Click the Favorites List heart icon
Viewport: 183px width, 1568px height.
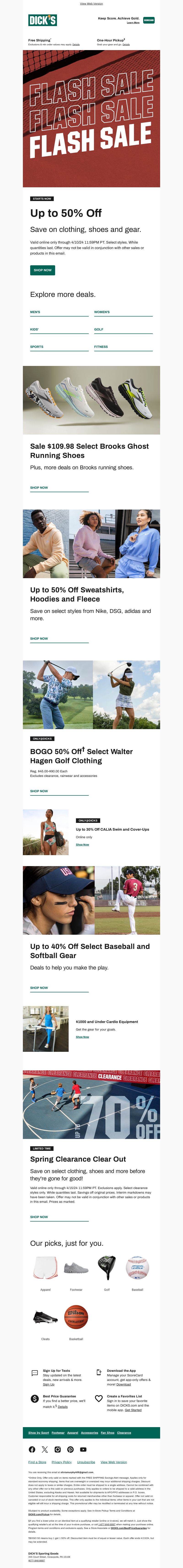(x=99, y=1398)
